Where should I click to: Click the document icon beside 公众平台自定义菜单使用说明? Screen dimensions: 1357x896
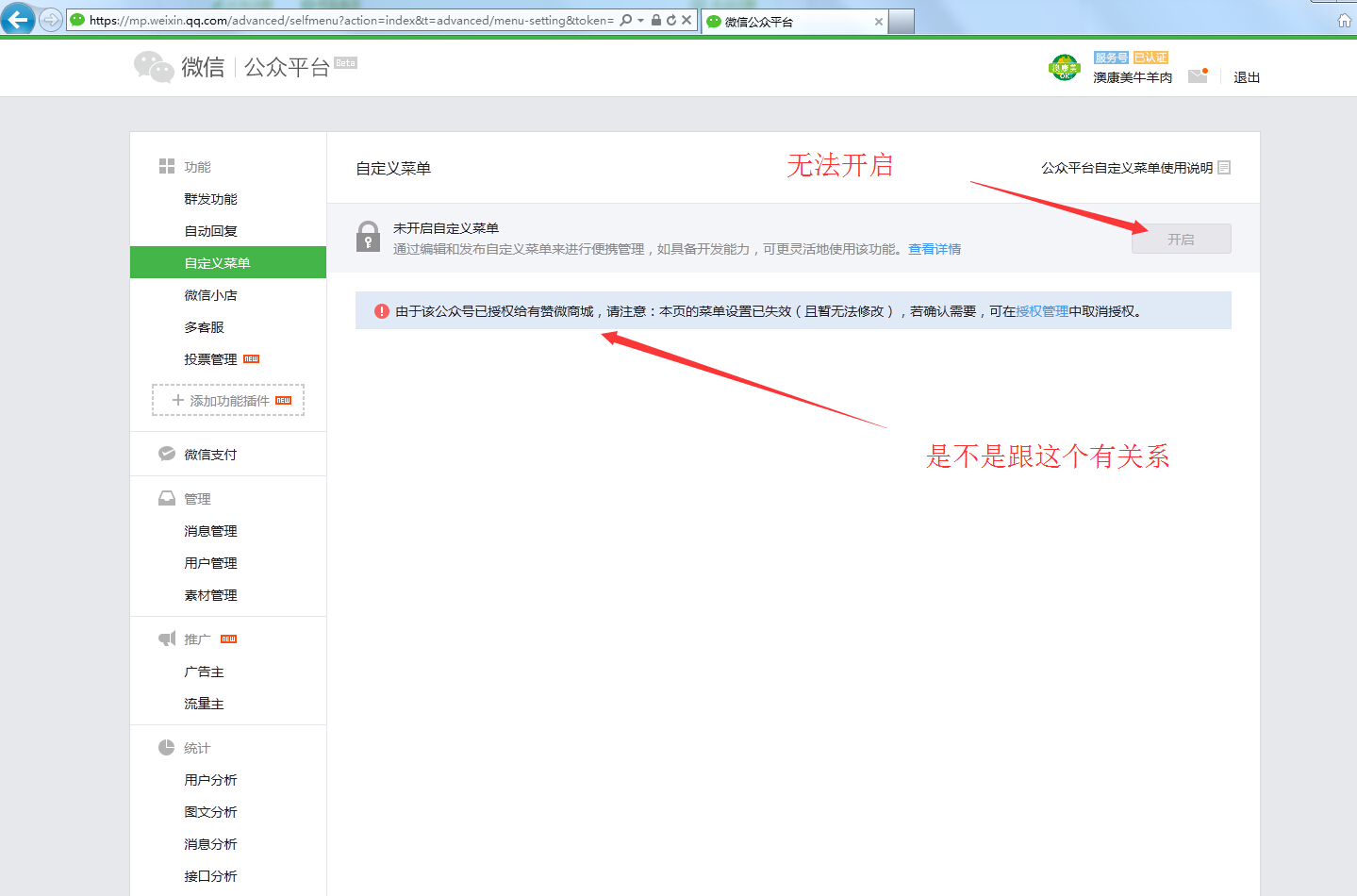1224,167
